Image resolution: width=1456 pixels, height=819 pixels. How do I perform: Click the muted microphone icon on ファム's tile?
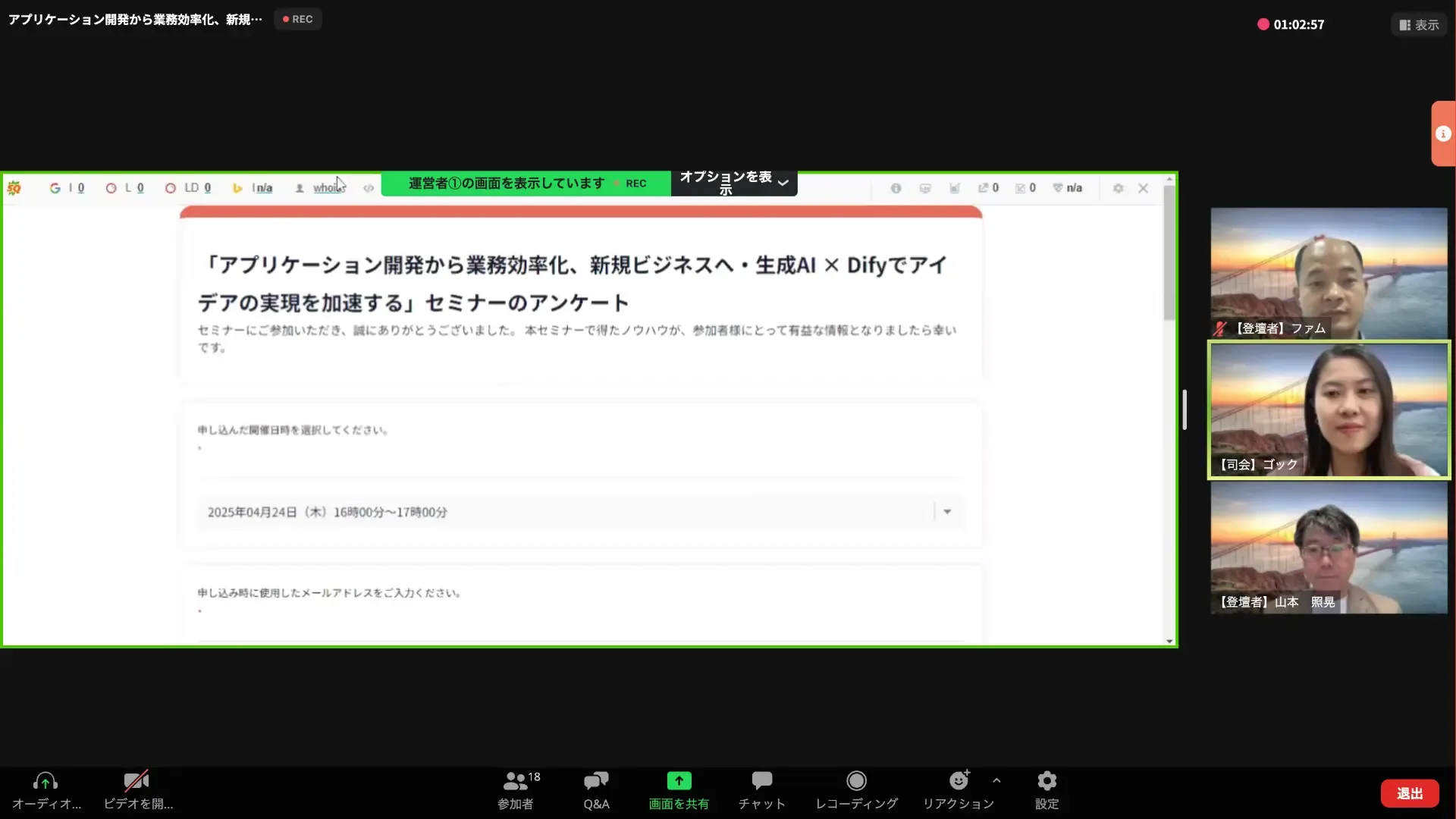click(1220, 328)
